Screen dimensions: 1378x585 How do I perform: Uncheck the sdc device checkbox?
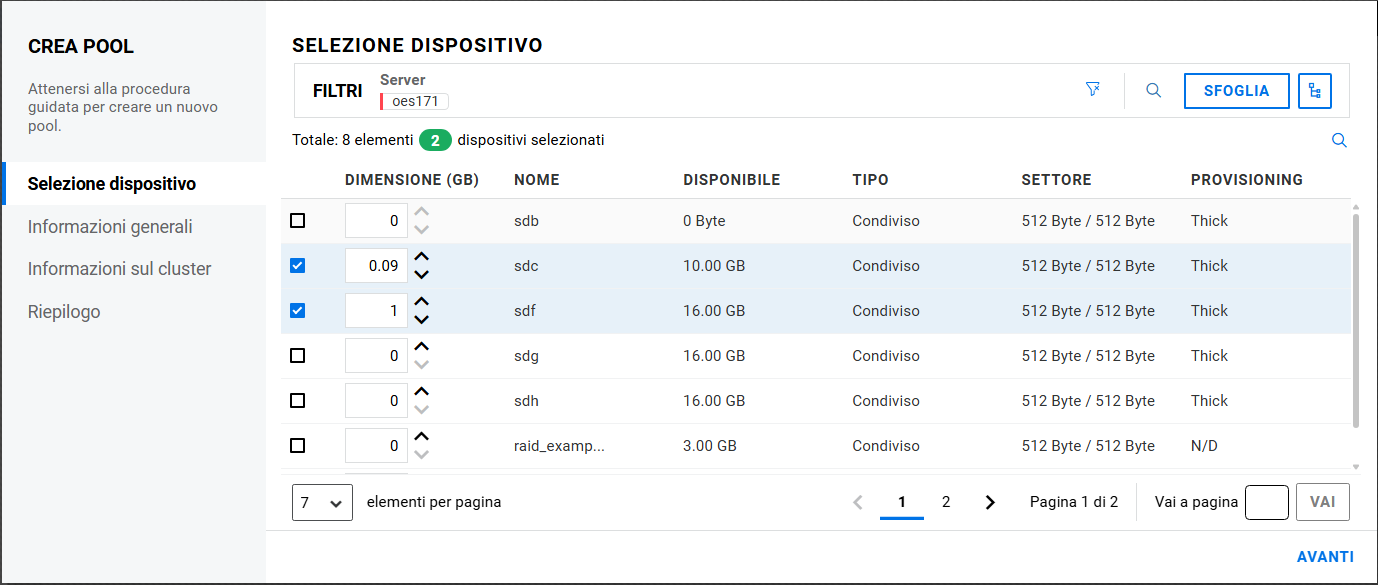pyautogui.click(x=297, y=266)
